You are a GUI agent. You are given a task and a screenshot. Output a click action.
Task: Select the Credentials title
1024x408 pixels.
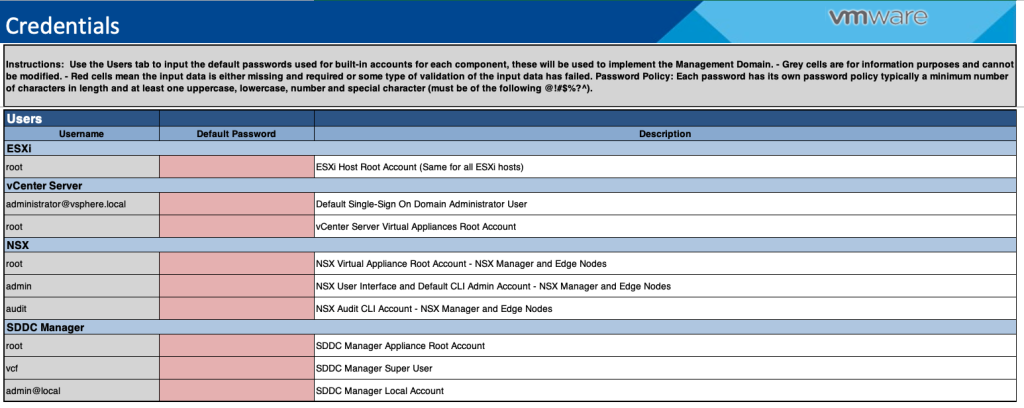click(63, 25)
